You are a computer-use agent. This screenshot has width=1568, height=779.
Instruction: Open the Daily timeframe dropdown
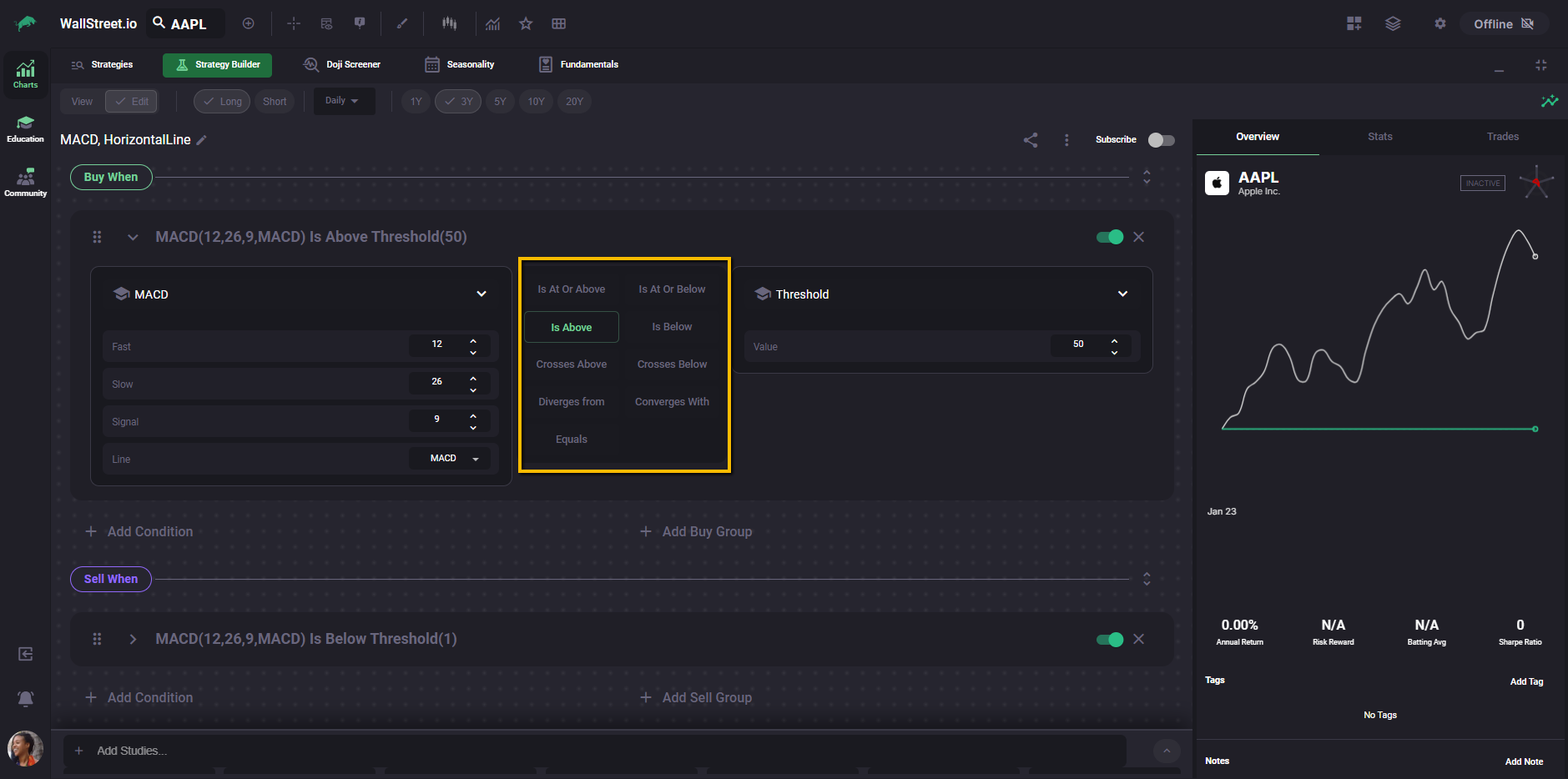pos(343,101)
